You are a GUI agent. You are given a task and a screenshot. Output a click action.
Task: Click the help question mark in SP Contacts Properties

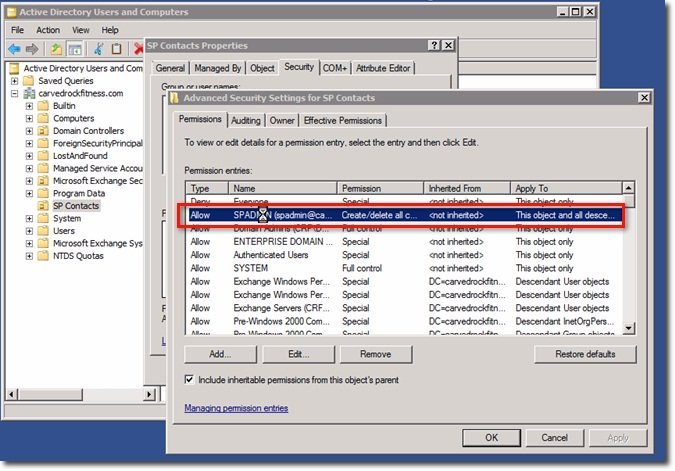[x=434, y=45]
